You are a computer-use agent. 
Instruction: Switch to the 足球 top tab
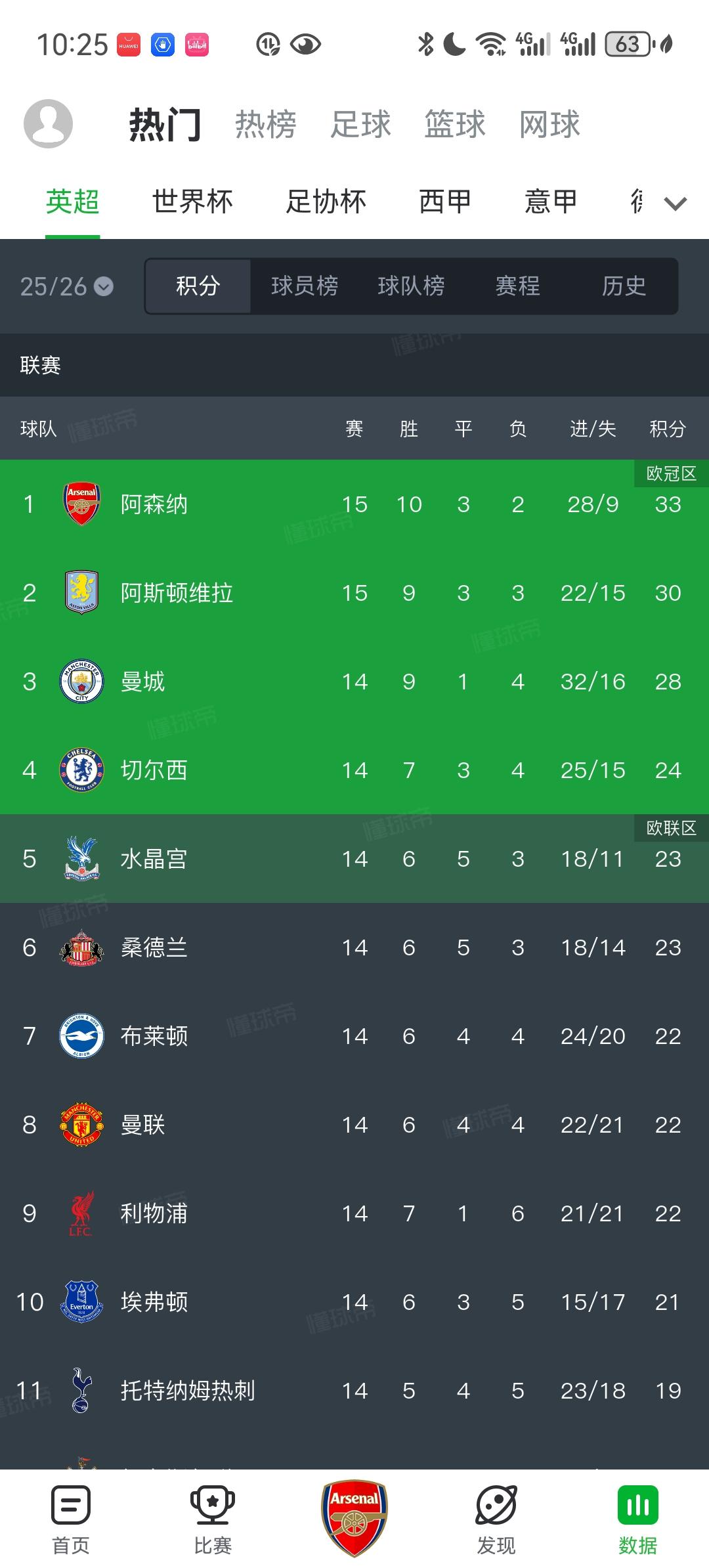click(x=360, y=124)
